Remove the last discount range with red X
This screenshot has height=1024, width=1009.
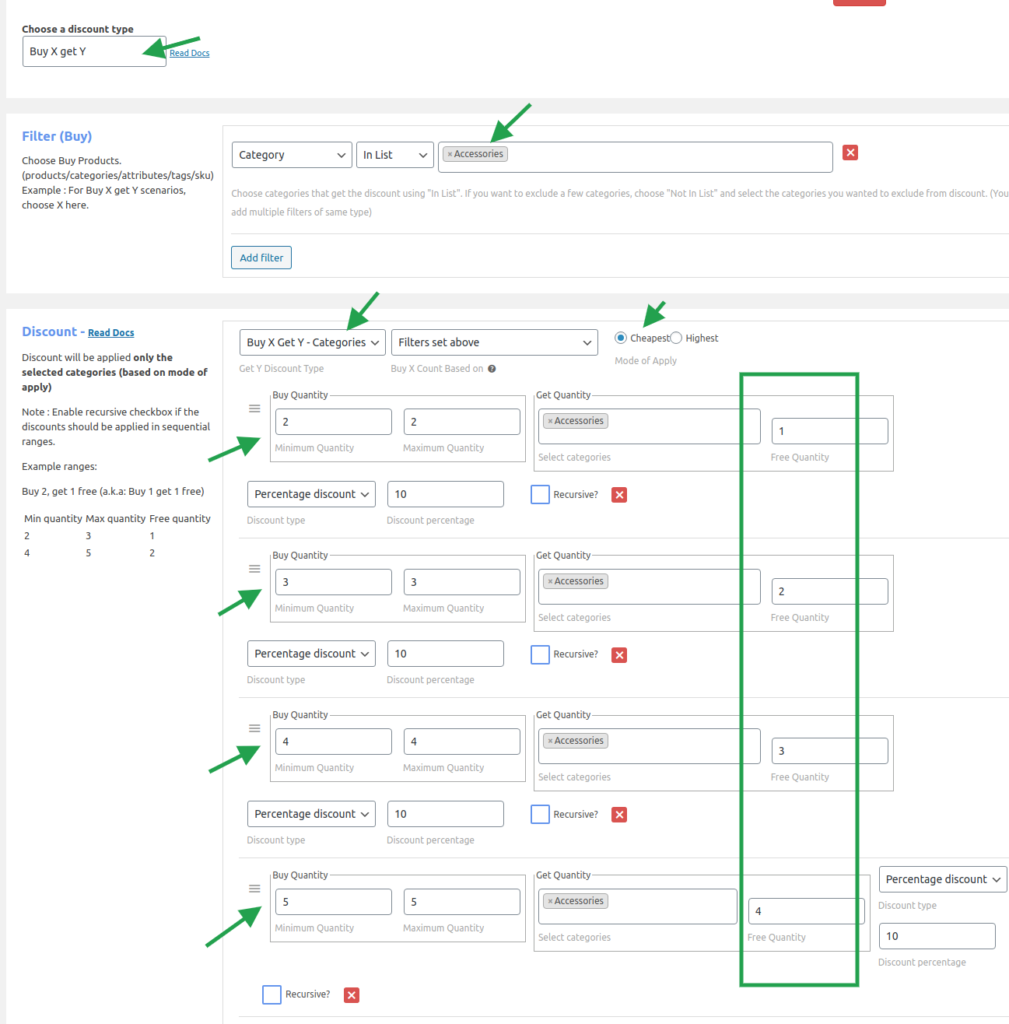tap(351, 995)
